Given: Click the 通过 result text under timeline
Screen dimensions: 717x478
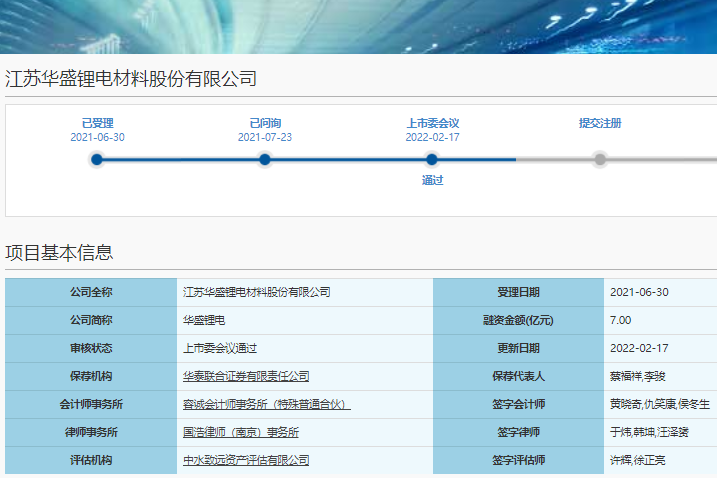Looking at the screenshot, I should point(432,181).
